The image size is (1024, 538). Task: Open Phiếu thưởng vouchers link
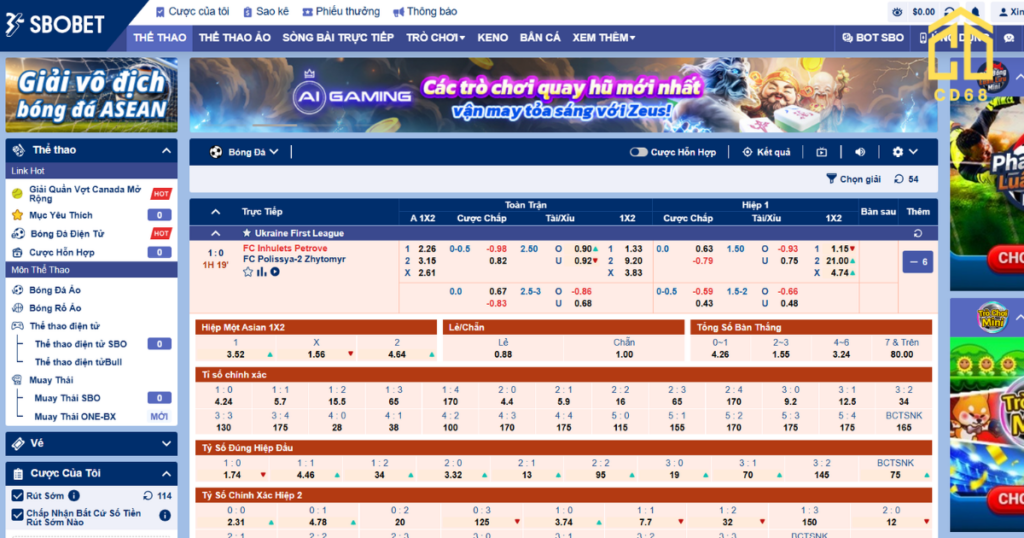341,11
